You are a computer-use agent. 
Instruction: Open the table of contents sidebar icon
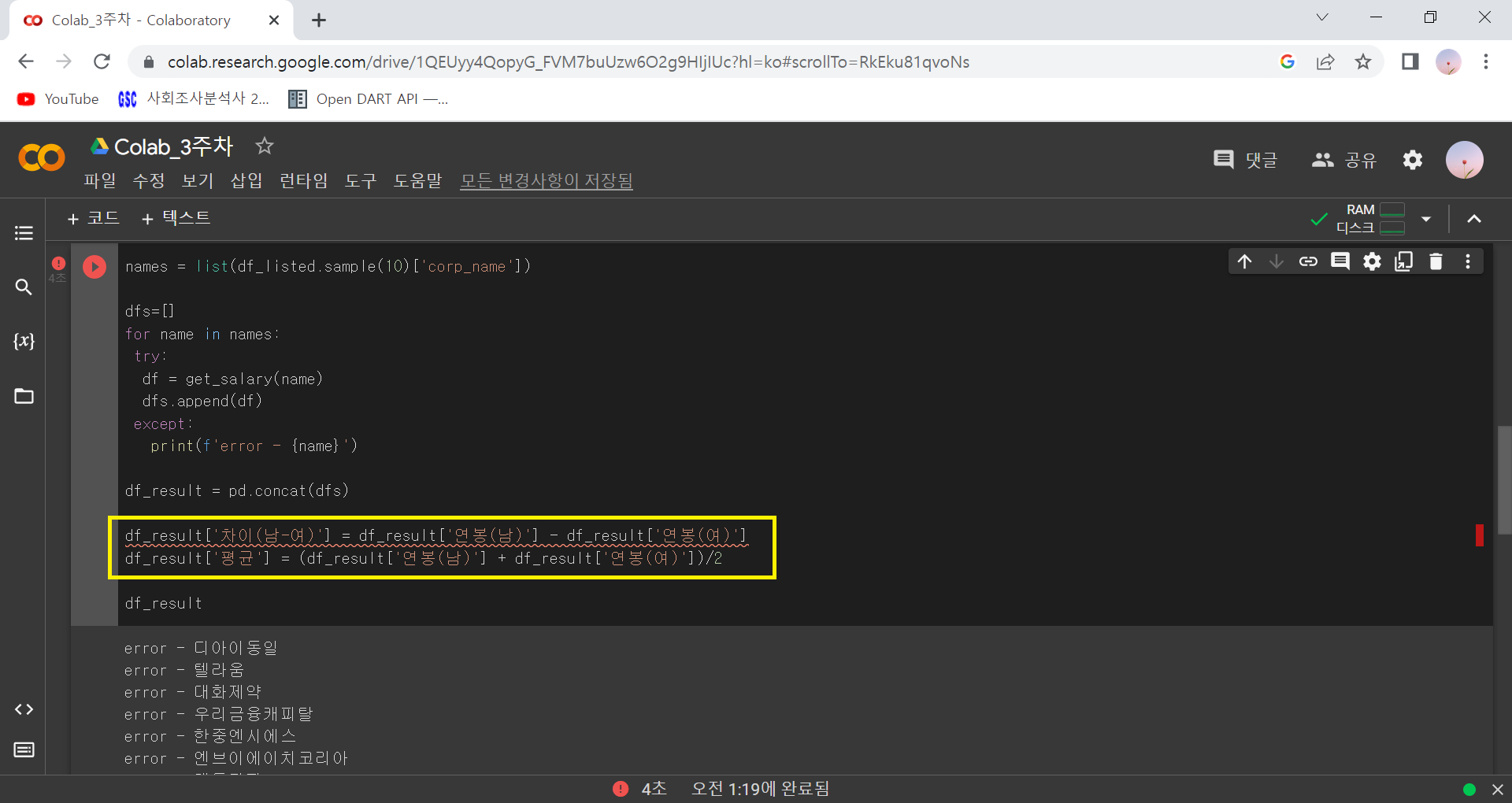[x=24, y=233]
